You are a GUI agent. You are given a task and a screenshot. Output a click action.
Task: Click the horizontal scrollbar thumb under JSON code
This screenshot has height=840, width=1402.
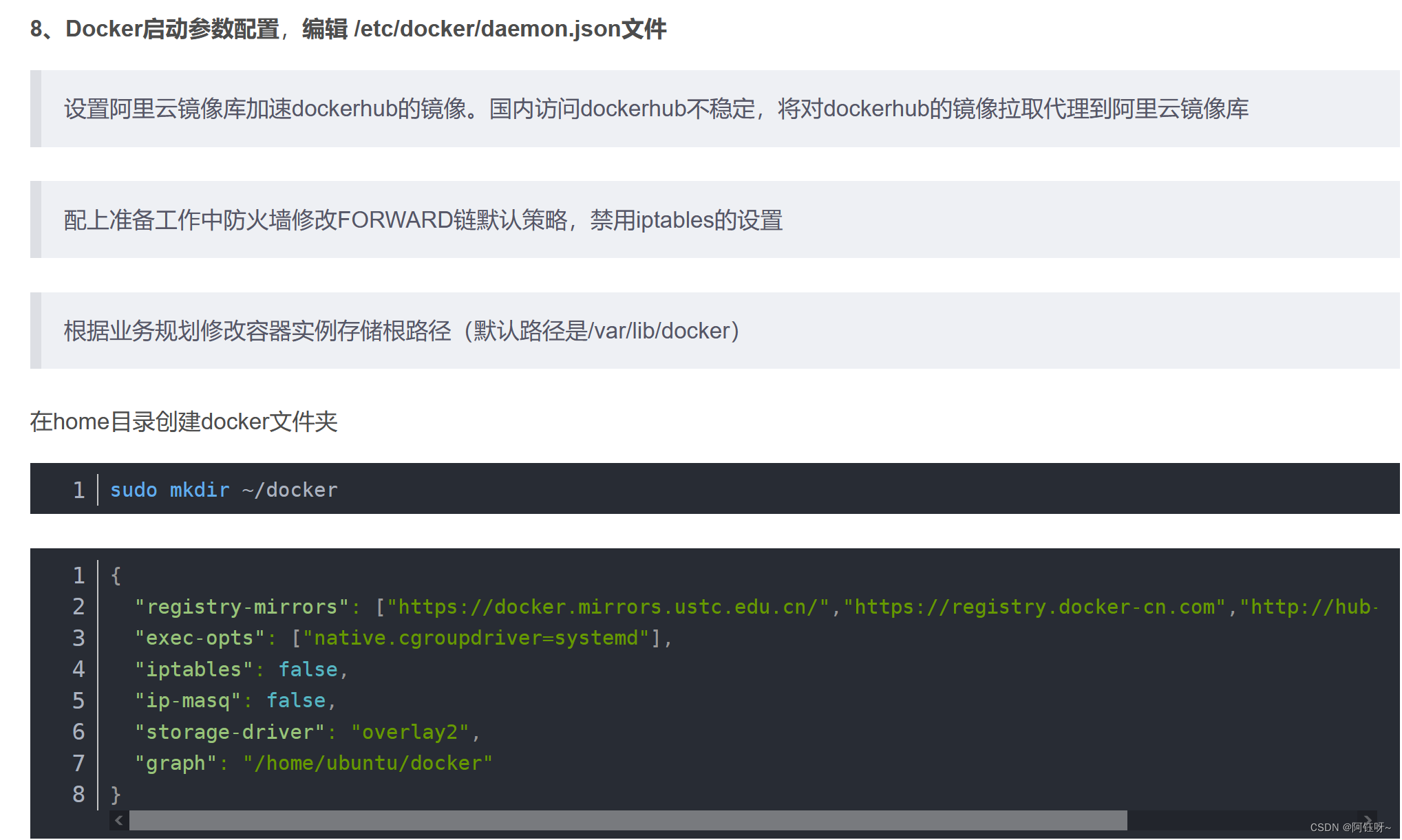click(628, 820)
